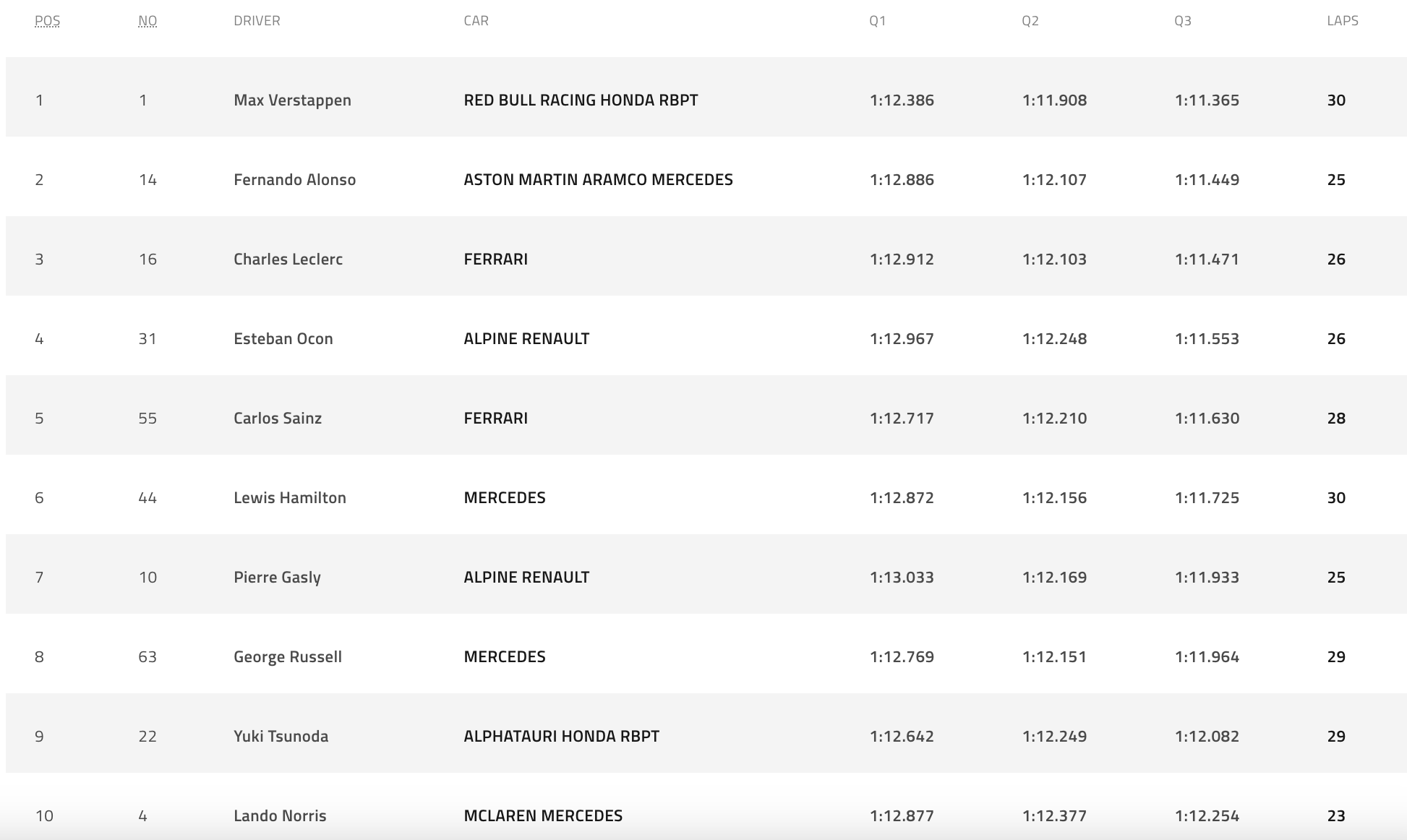The height and width of the screenshot is (840, 1407).
Task: Click the NO column header
Action: click(x=147, y=21)
